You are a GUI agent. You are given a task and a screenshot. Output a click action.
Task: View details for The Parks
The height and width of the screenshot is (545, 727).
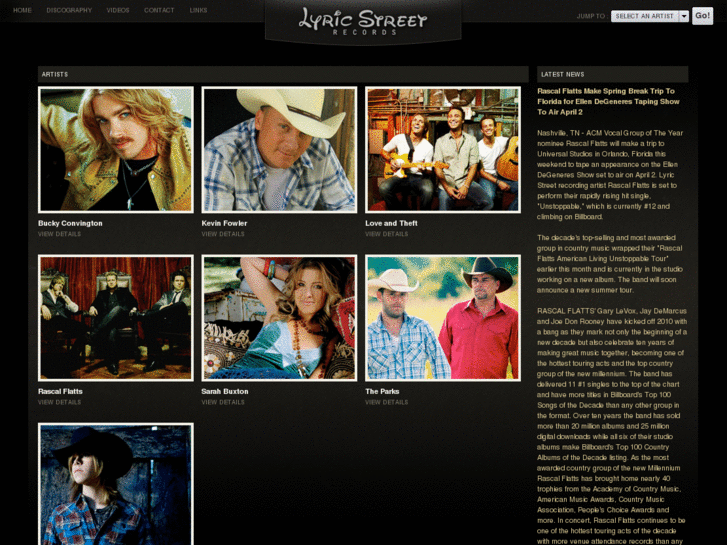coord(387,403)
